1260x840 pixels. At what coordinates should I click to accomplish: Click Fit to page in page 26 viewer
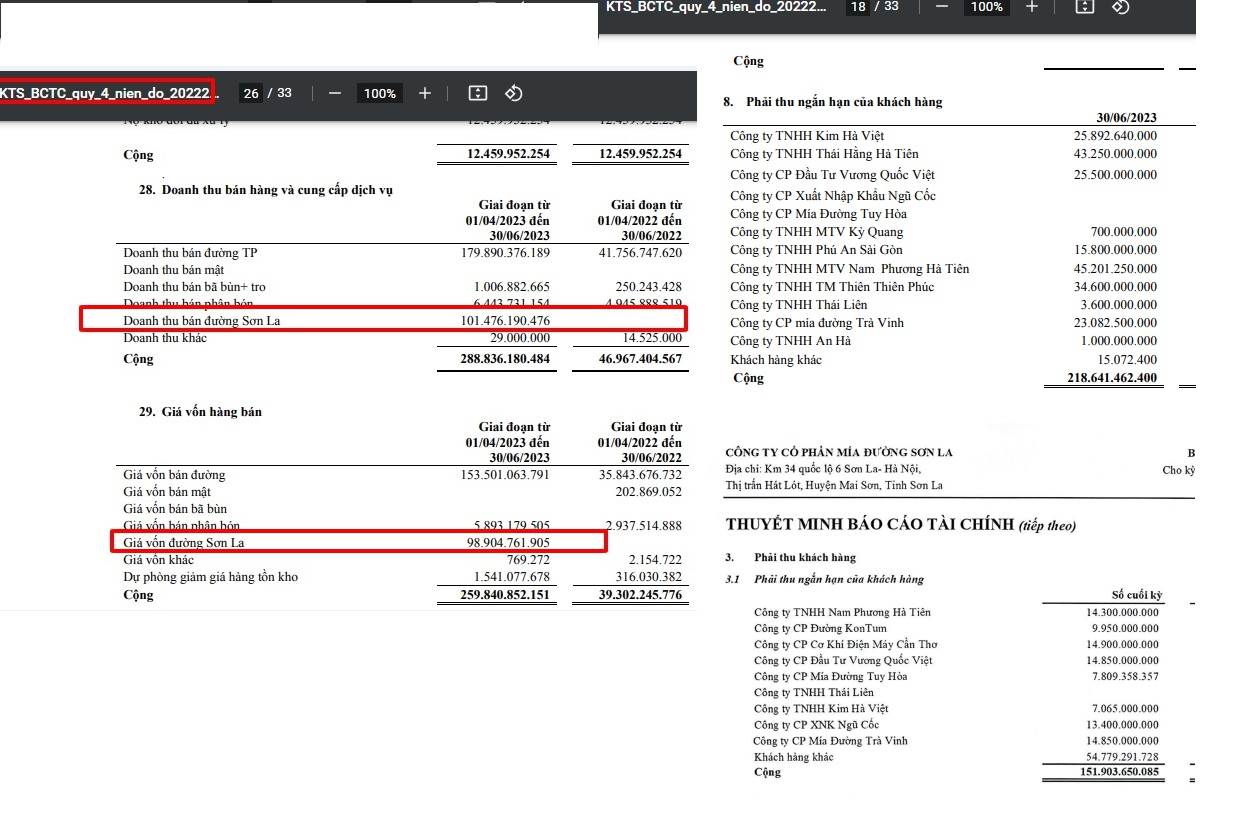click(478, 93)
